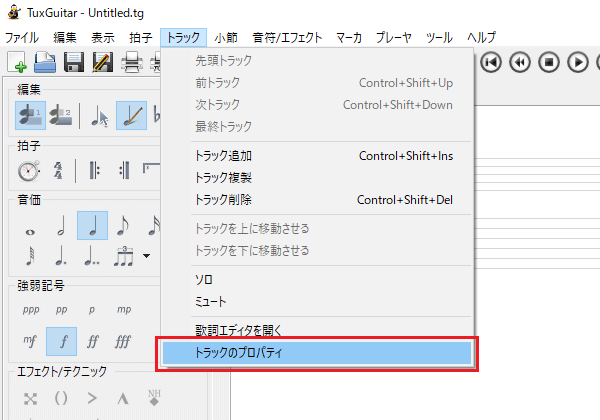The image size is (600, 420).
Task: Apply the natural harmonic NH effect
Action: click(x=154, y=398)
